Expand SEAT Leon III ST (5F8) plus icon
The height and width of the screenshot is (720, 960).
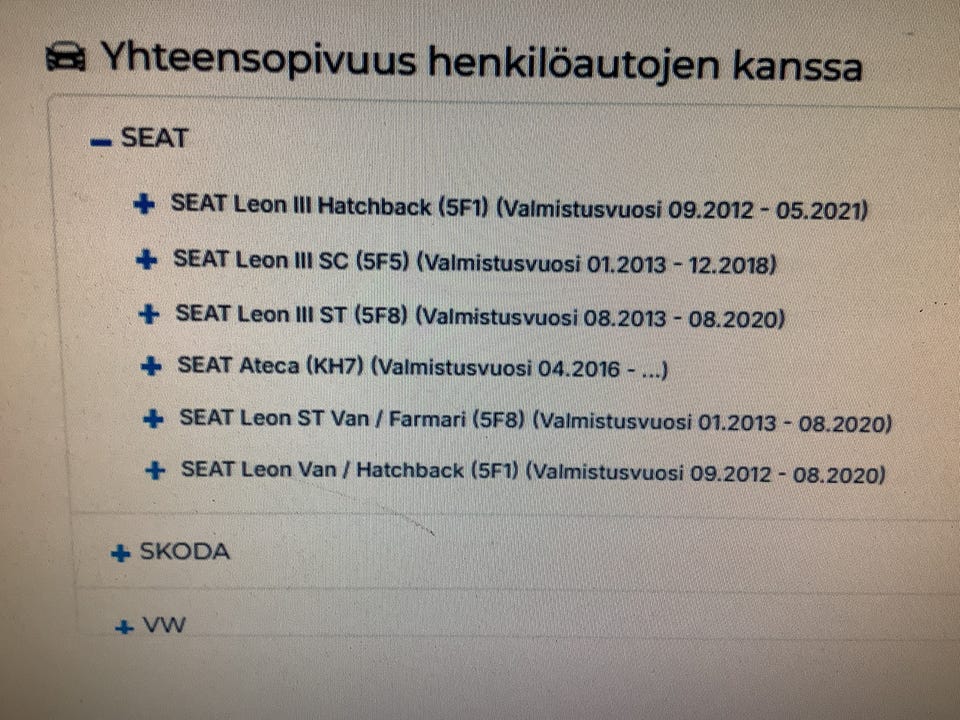point(149,314)
